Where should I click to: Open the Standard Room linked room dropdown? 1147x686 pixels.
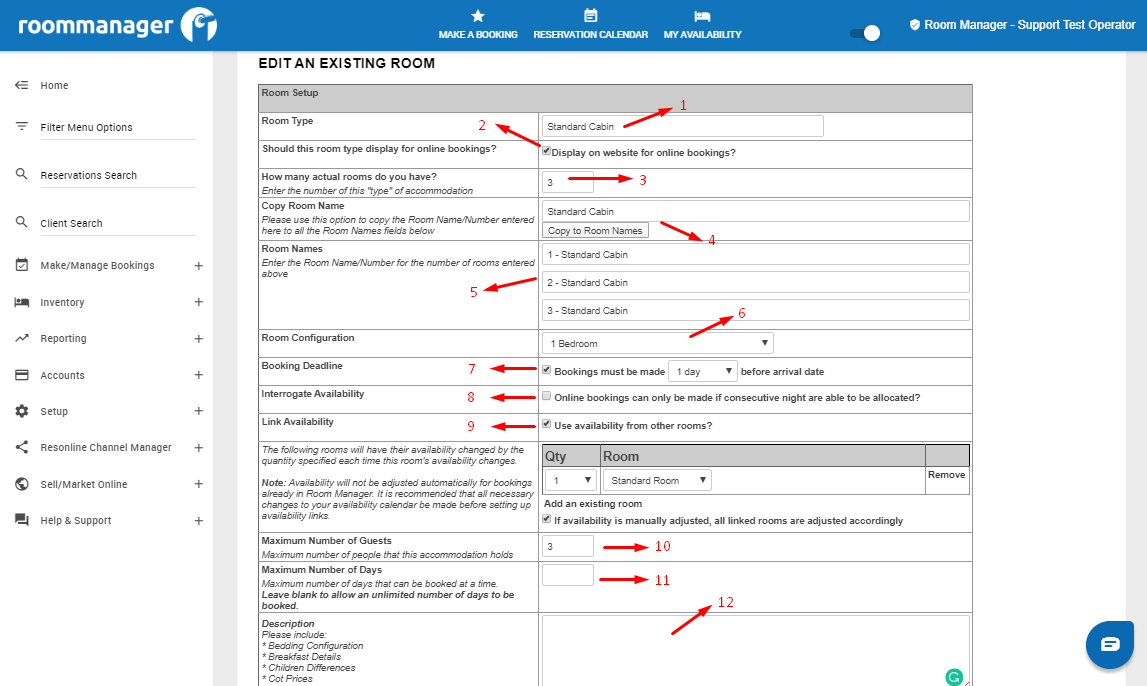click(658, 480)
